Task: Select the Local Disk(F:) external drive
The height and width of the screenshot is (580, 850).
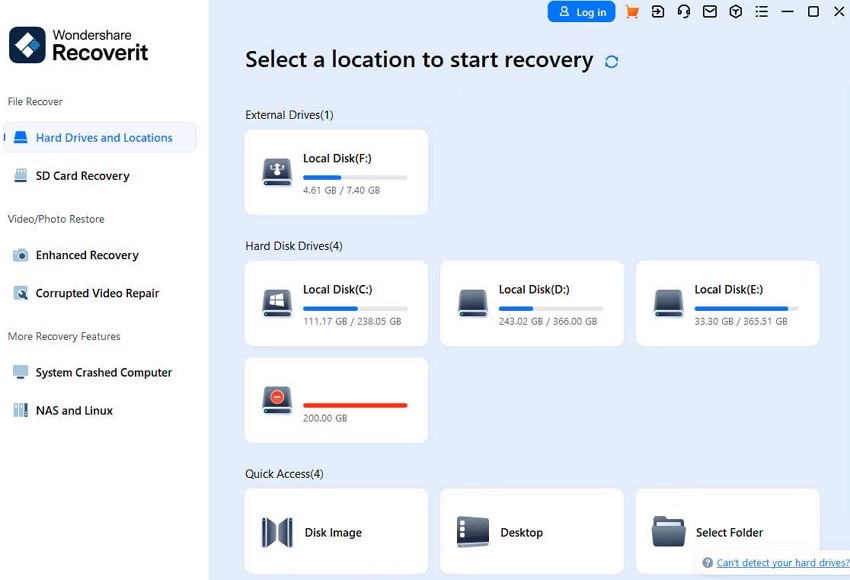Action: 336,171
